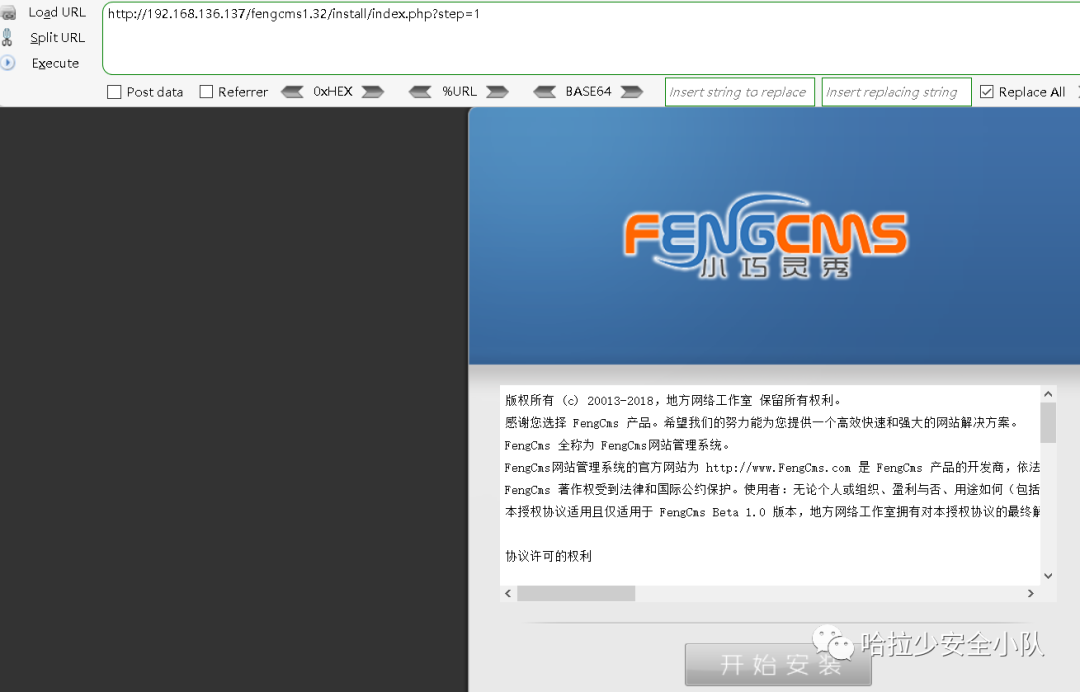Click the Split URL label
The image size is (1080, 692).
(x=57, y=38)
